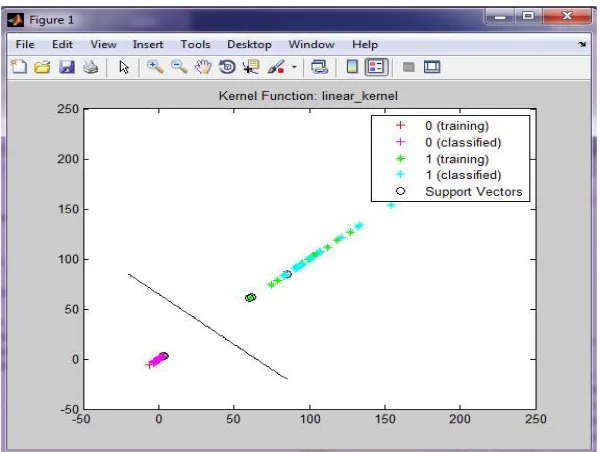Screen dimensions: 600x452
Task: Select legend entry '1 (classified)'
Action: (463, 175)
